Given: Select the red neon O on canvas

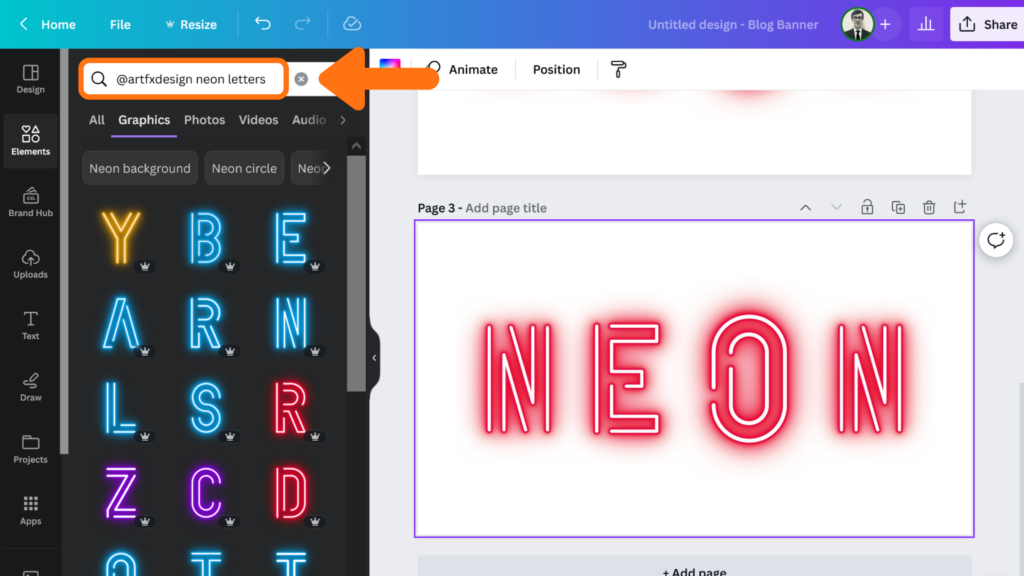Looking at the screenshot, I should coord(748,378).
